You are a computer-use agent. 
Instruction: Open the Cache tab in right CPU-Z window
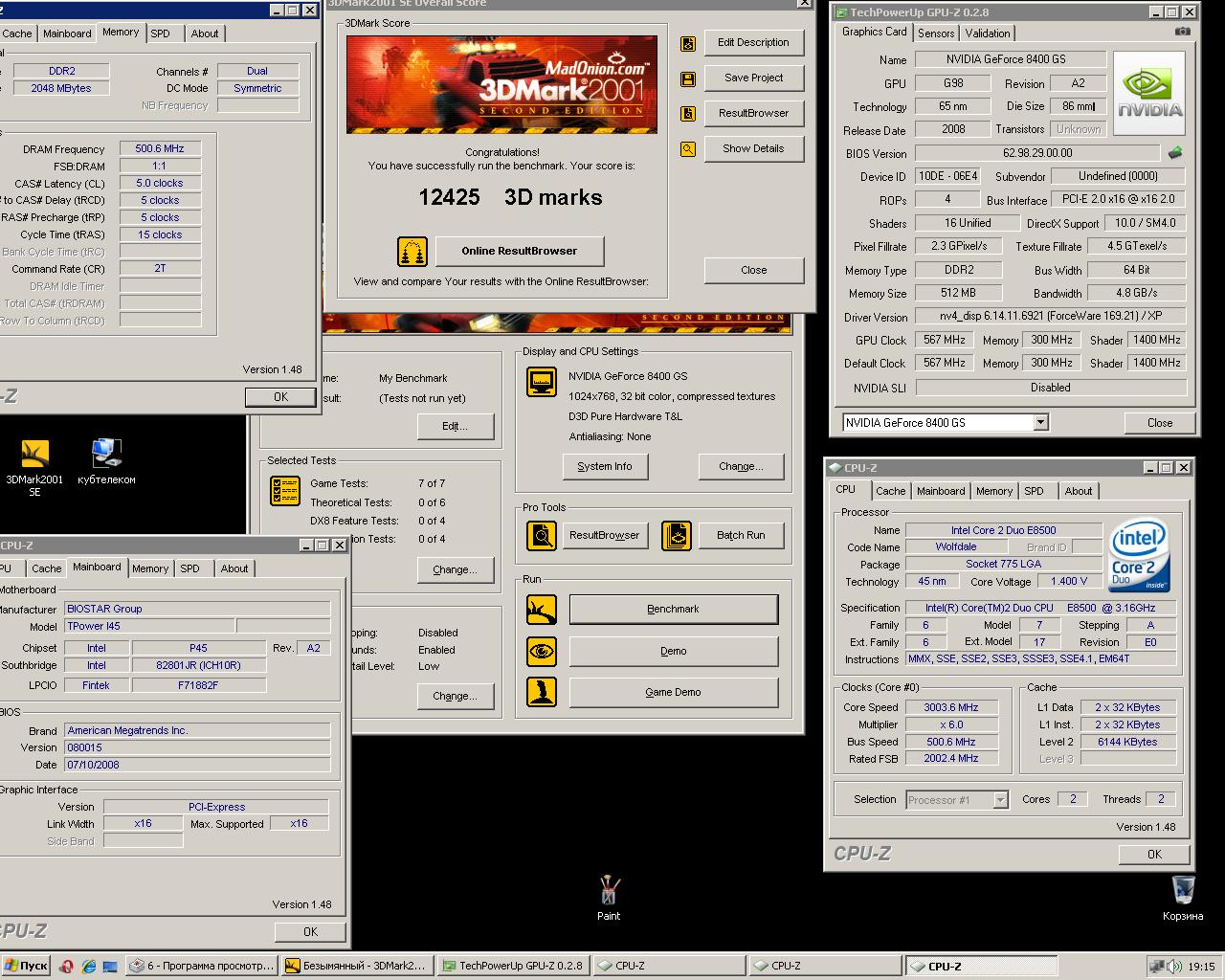click(x=890, y=491)
